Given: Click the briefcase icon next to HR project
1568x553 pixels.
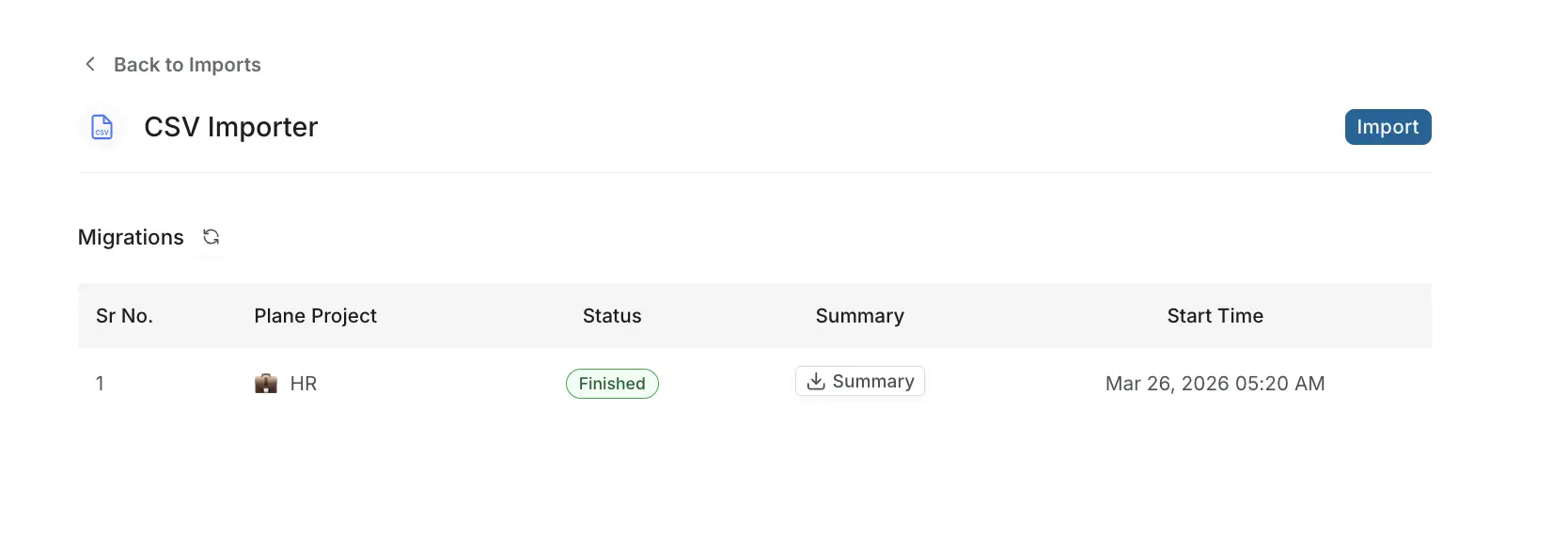Looking at the screenshot, I should 265,383.
